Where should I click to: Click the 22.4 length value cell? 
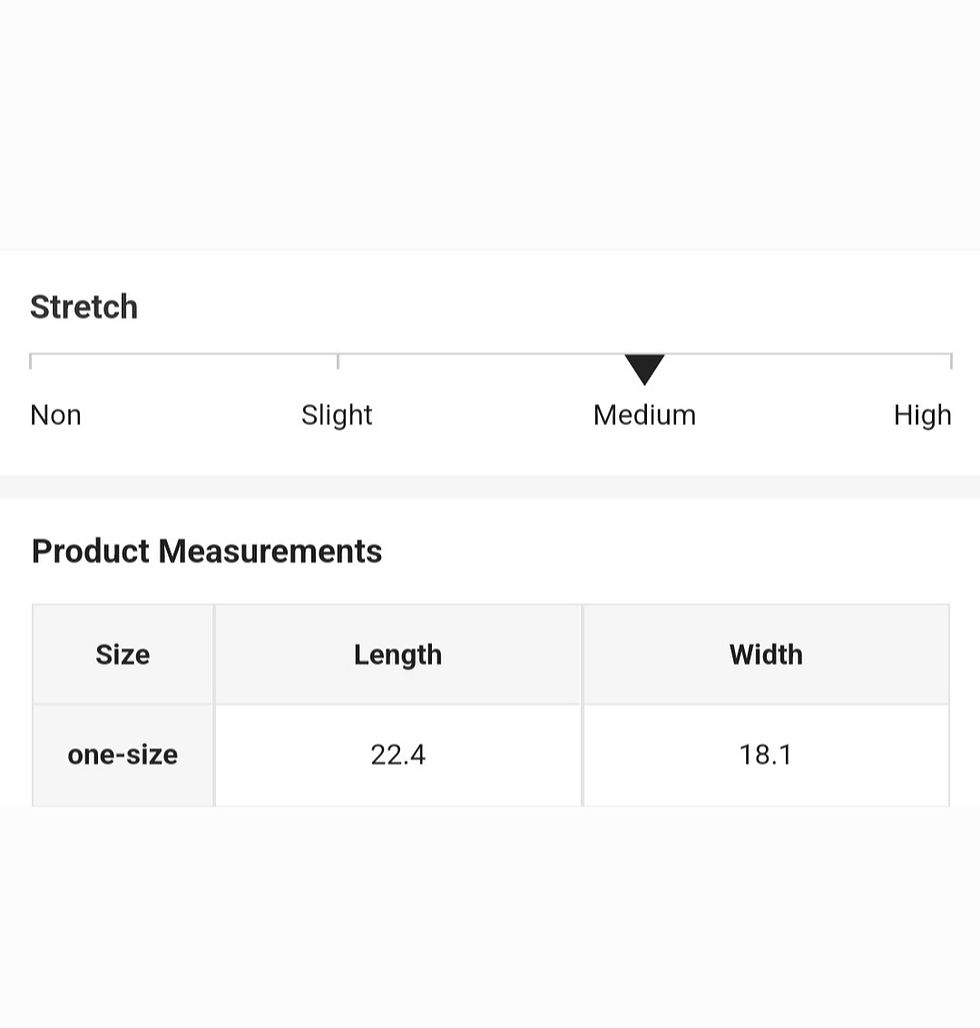(x=398, y=755)
